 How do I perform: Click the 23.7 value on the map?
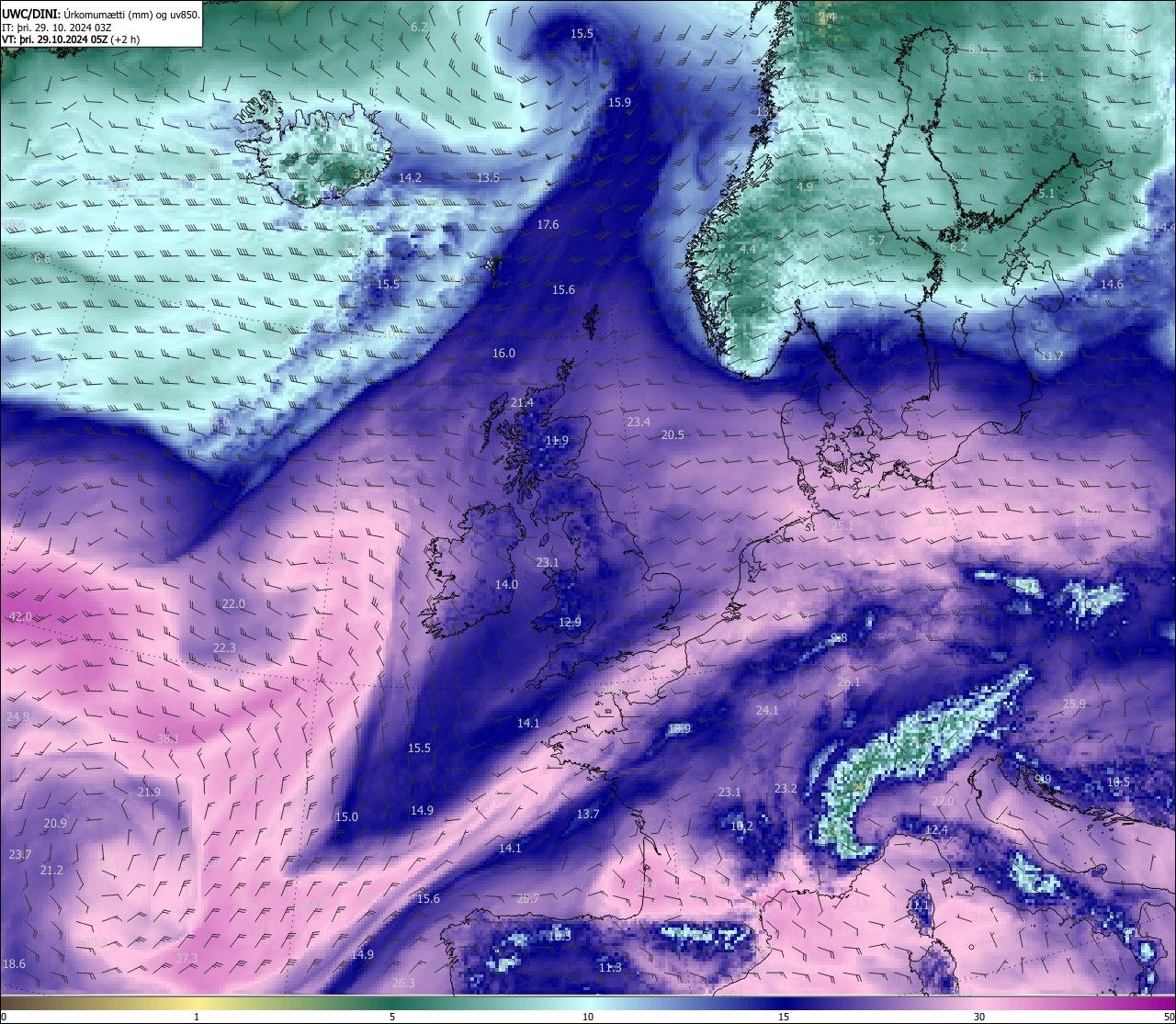click(x=20, y=854)
